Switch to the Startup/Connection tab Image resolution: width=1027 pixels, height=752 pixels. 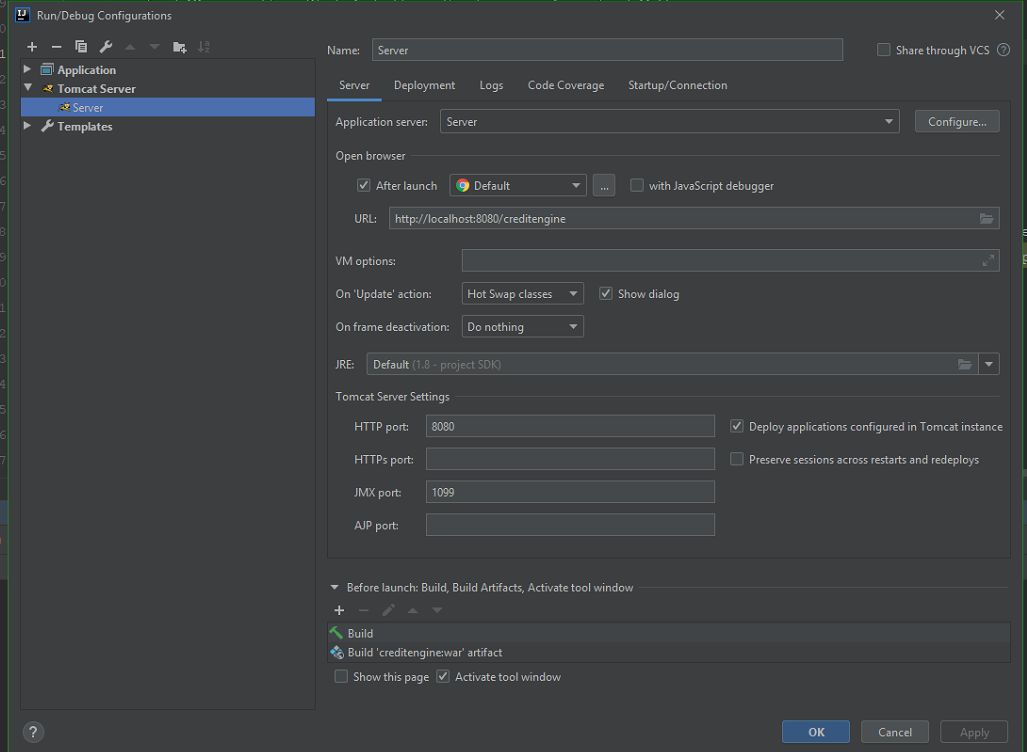(x=677, y=85)
